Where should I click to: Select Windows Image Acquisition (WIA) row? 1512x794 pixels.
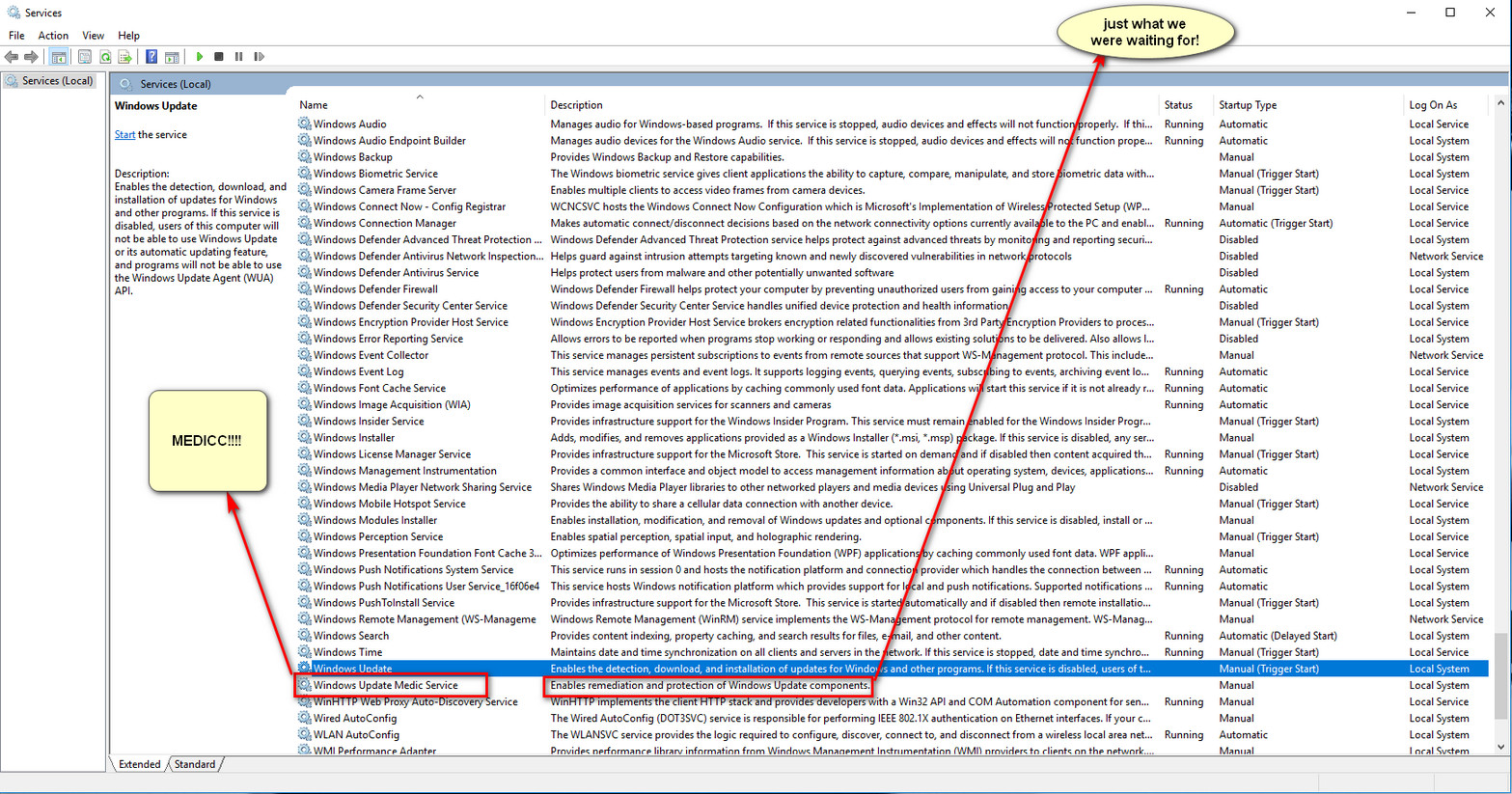(x=893, y=404)
